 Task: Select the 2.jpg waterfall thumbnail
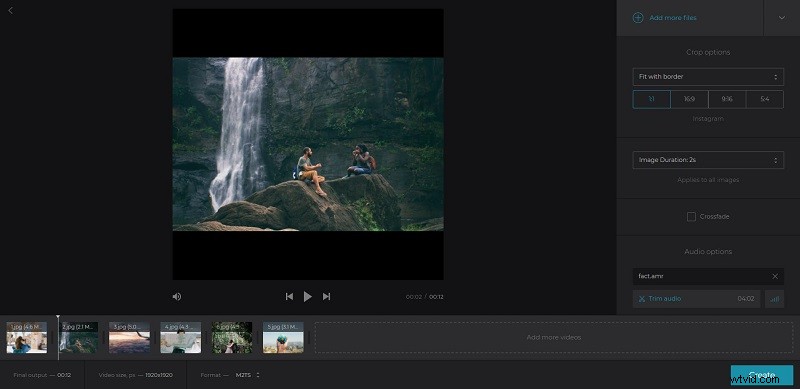pyautogui.click(x=78, y=337)
